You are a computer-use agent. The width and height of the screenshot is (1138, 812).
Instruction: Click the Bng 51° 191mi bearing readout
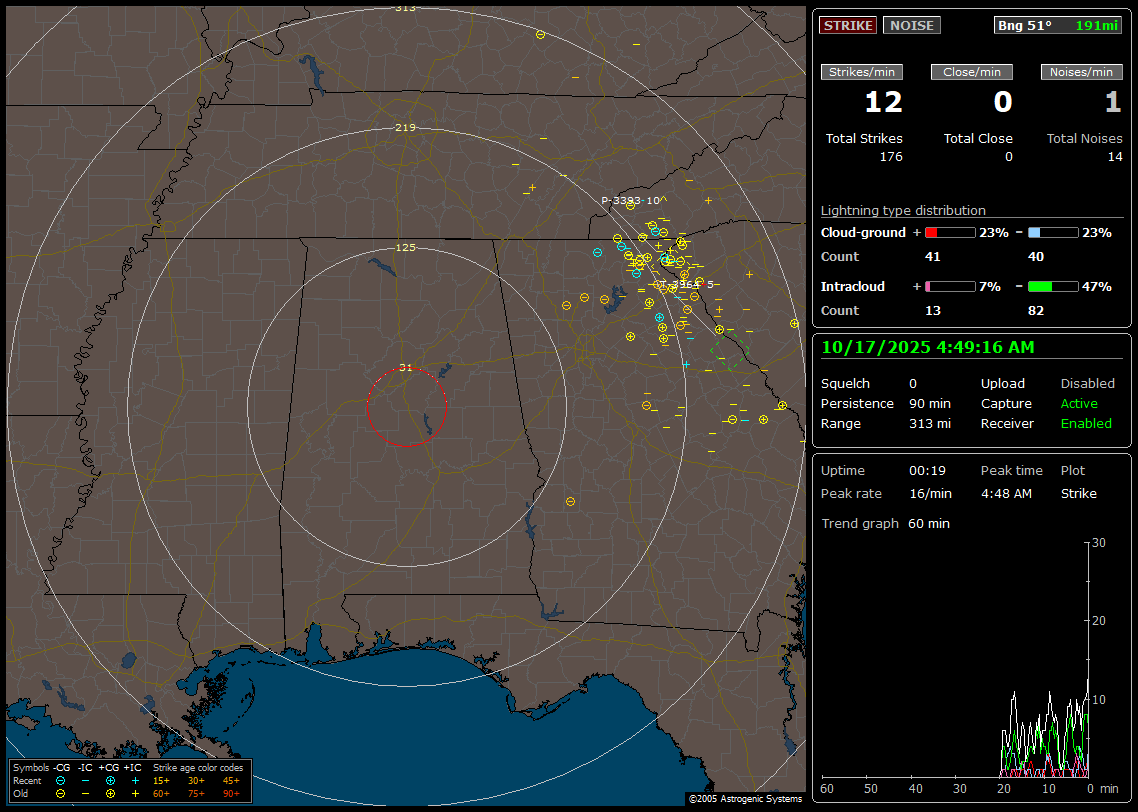tap(1058, 25)
